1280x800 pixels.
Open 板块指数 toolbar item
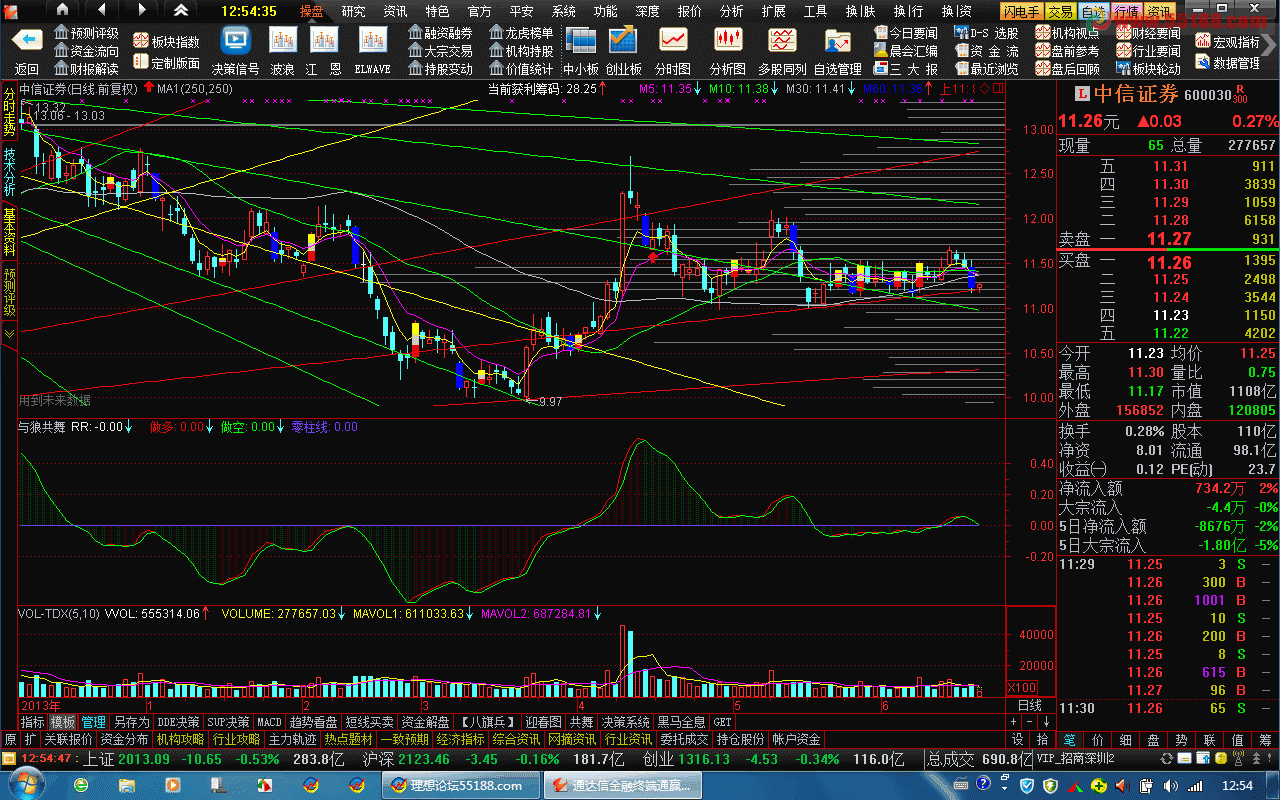tap(166, 42)
